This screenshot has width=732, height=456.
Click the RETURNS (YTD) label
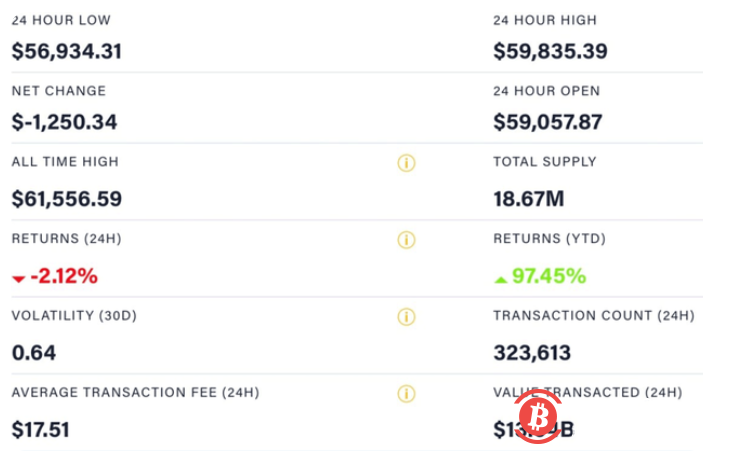[x=549, y=239]
